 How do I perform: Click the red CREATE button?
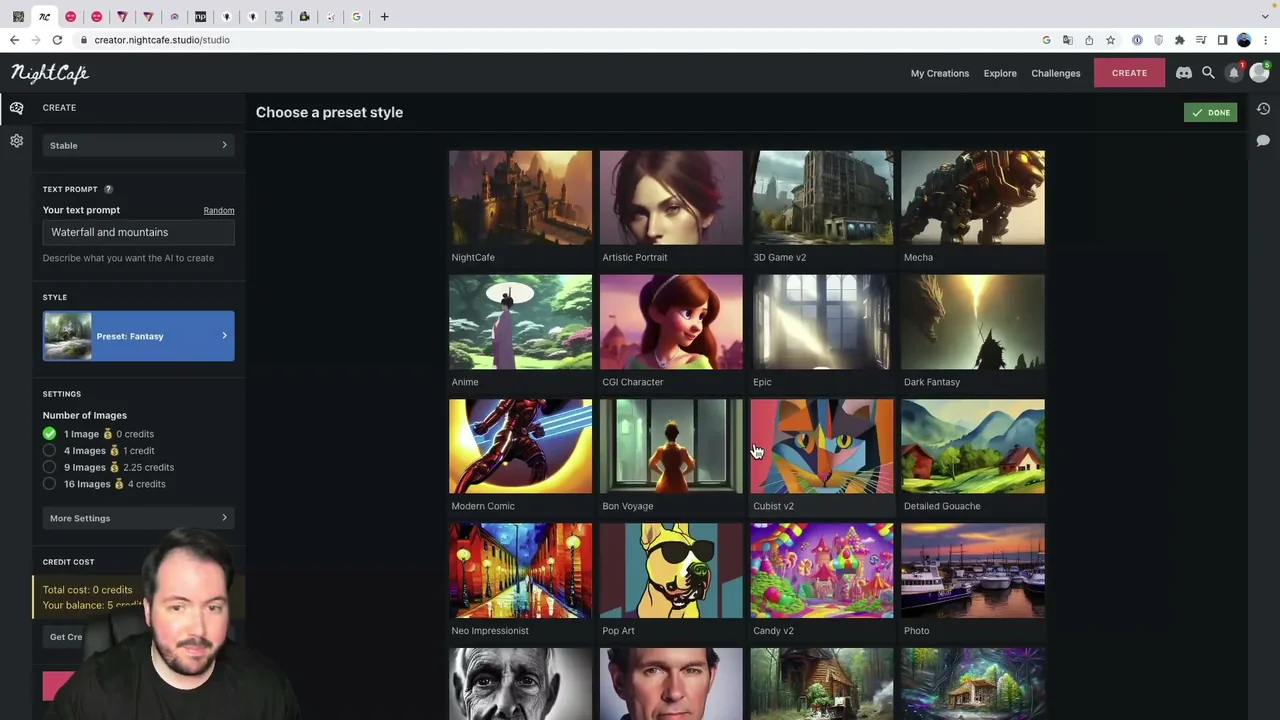1129,73
